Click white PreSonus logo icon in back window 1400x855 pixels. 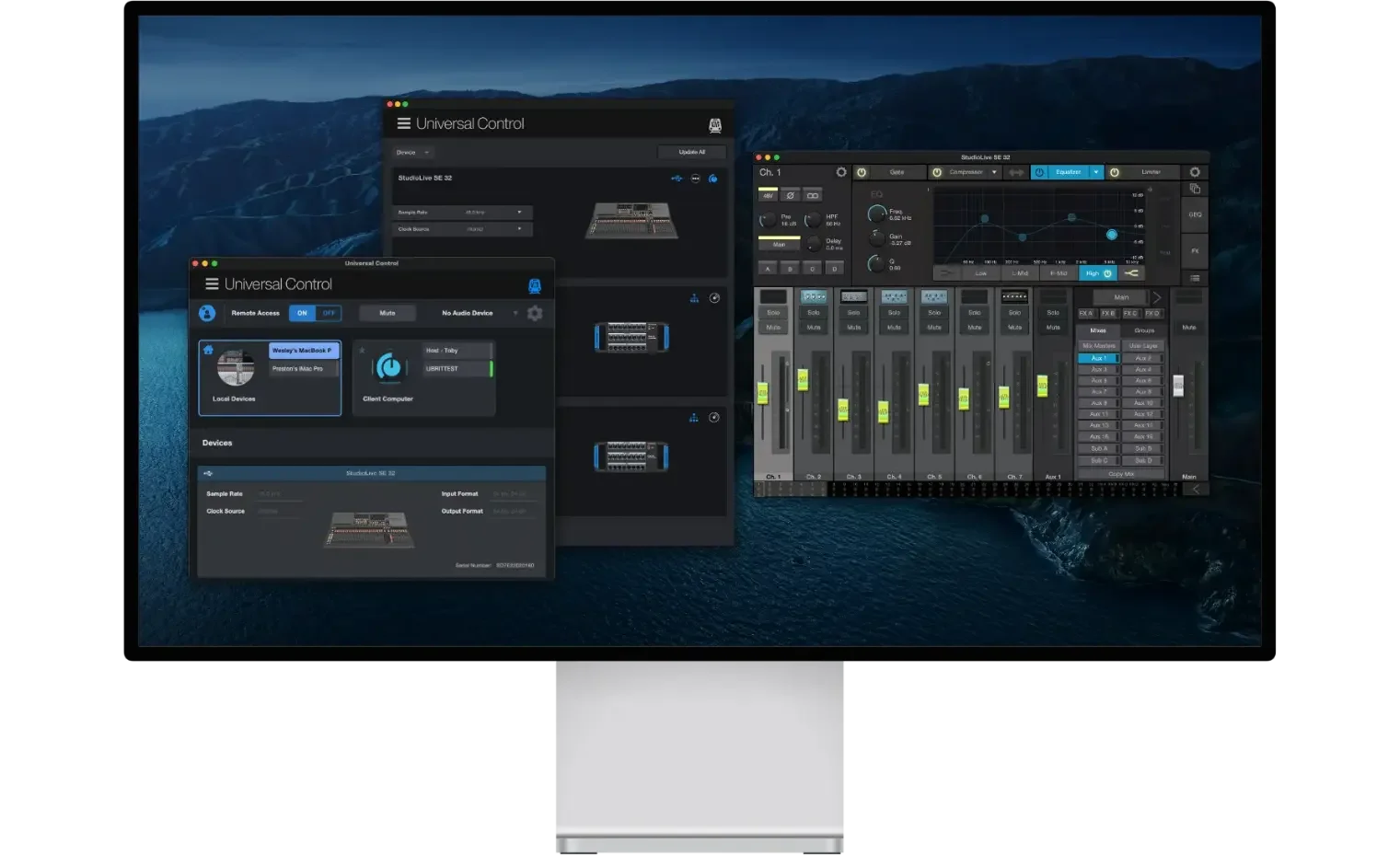pos(715,125)
